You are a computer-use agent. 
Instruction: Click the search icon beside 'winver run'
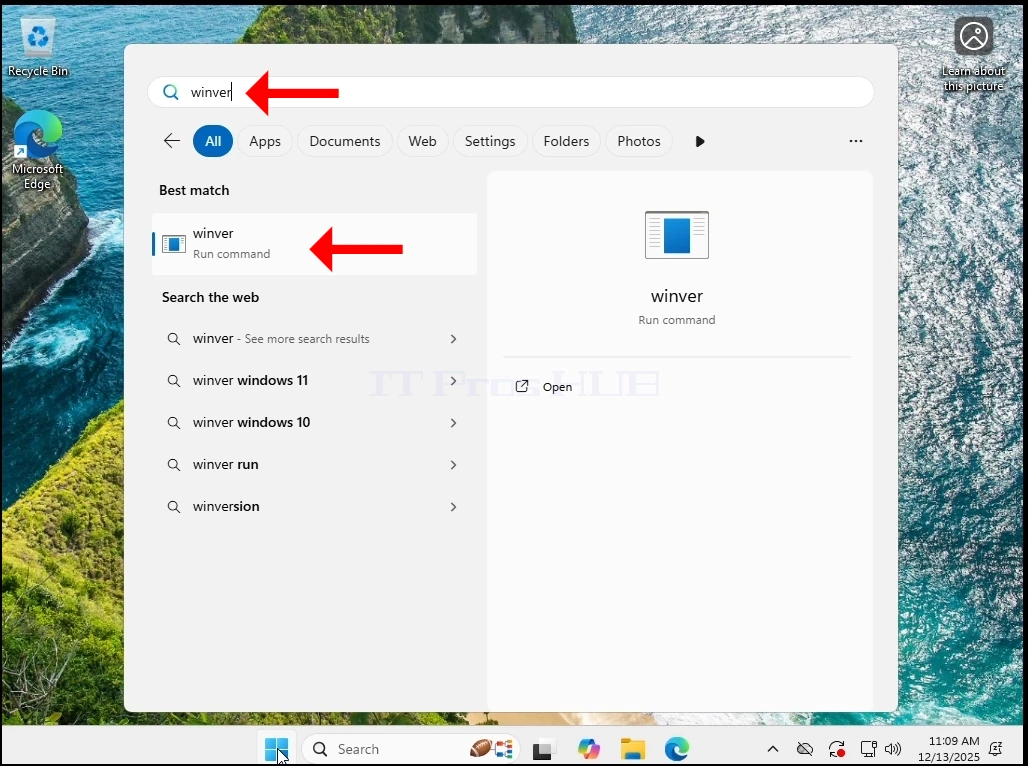(174, 464)
